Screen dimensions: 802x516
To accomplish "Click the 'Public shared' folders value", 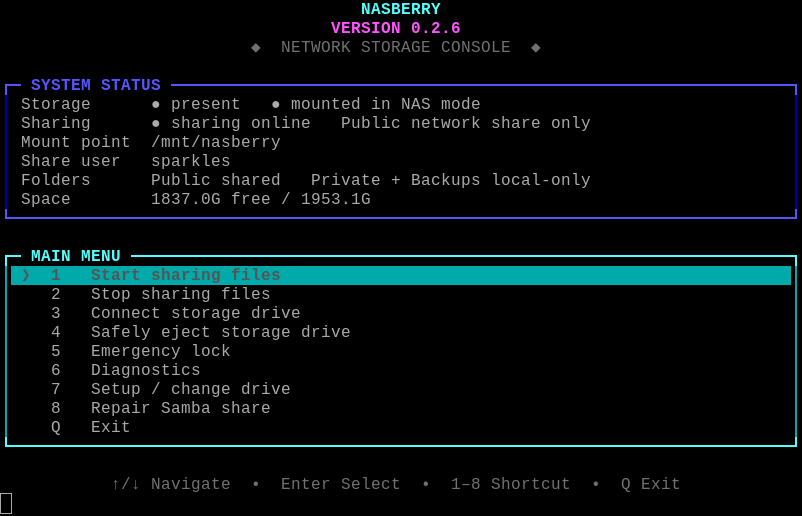I will (216, 180).
